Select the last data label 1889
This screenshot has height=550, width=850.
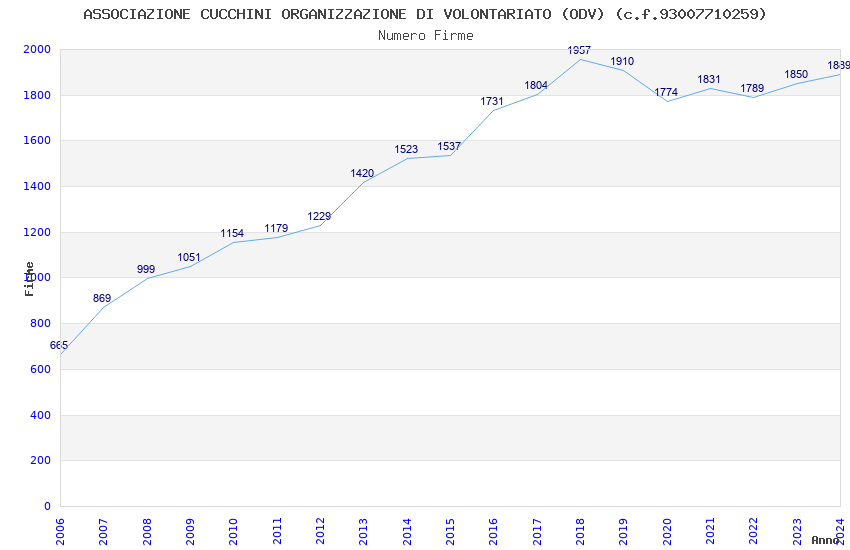click(x=838, y=66)
